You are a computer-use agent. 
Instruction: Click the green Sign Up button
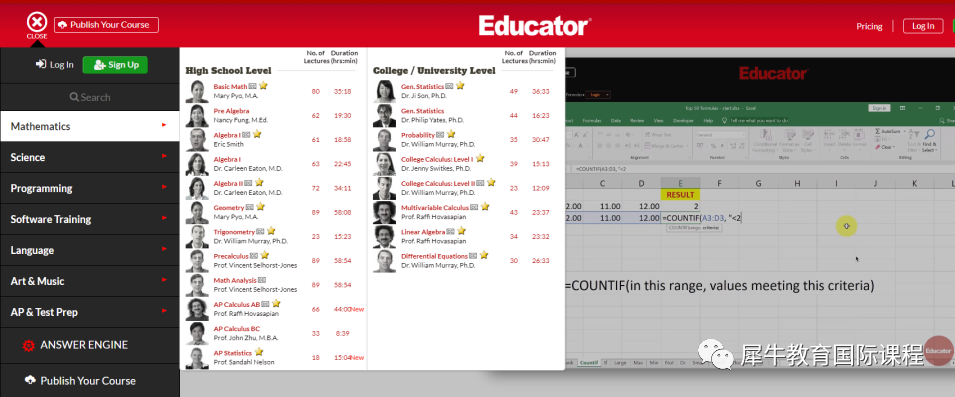[x=115, y=65]
